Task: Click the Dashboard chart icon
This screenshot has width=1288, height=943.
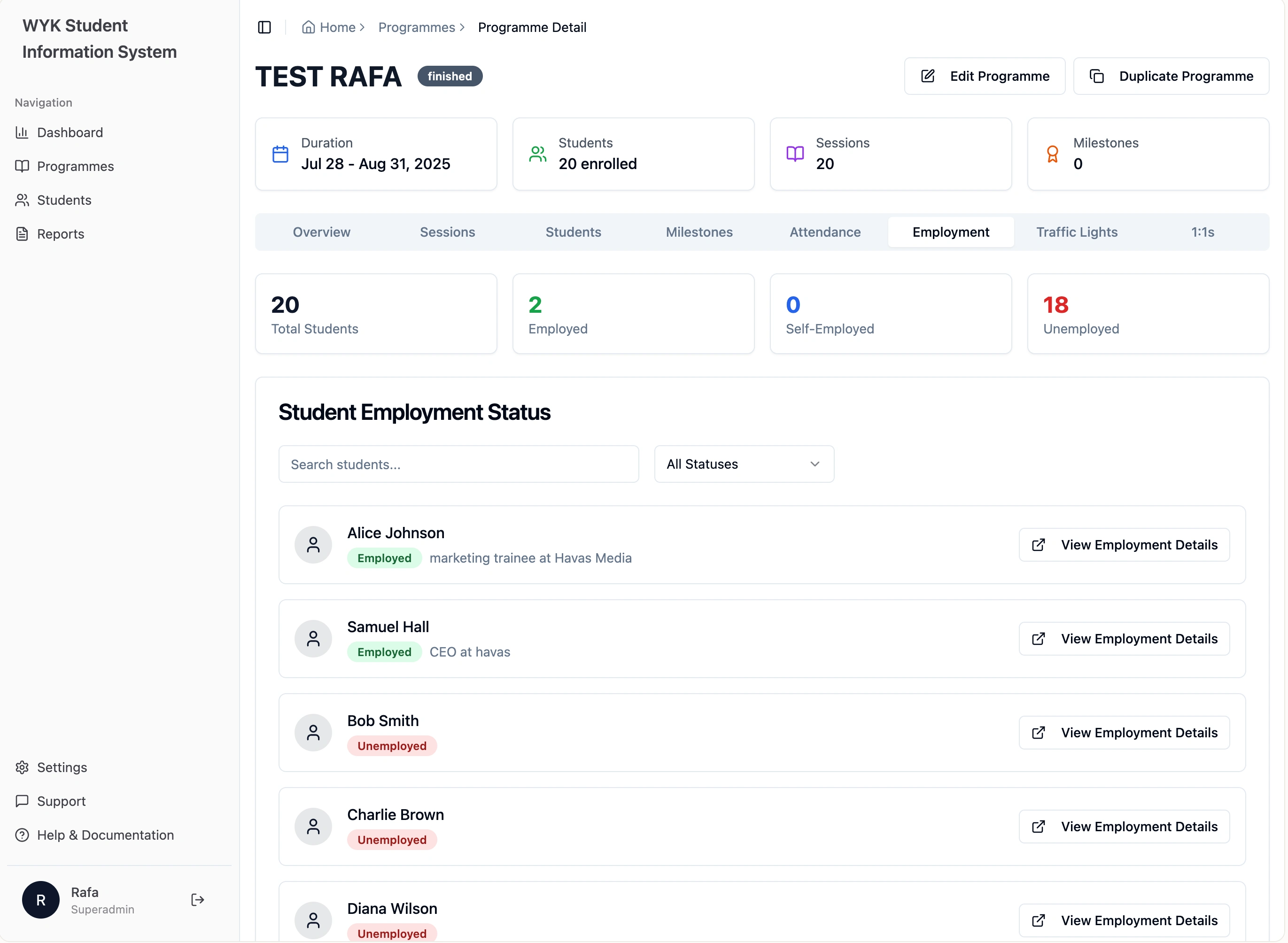Action: coord(22,132)
